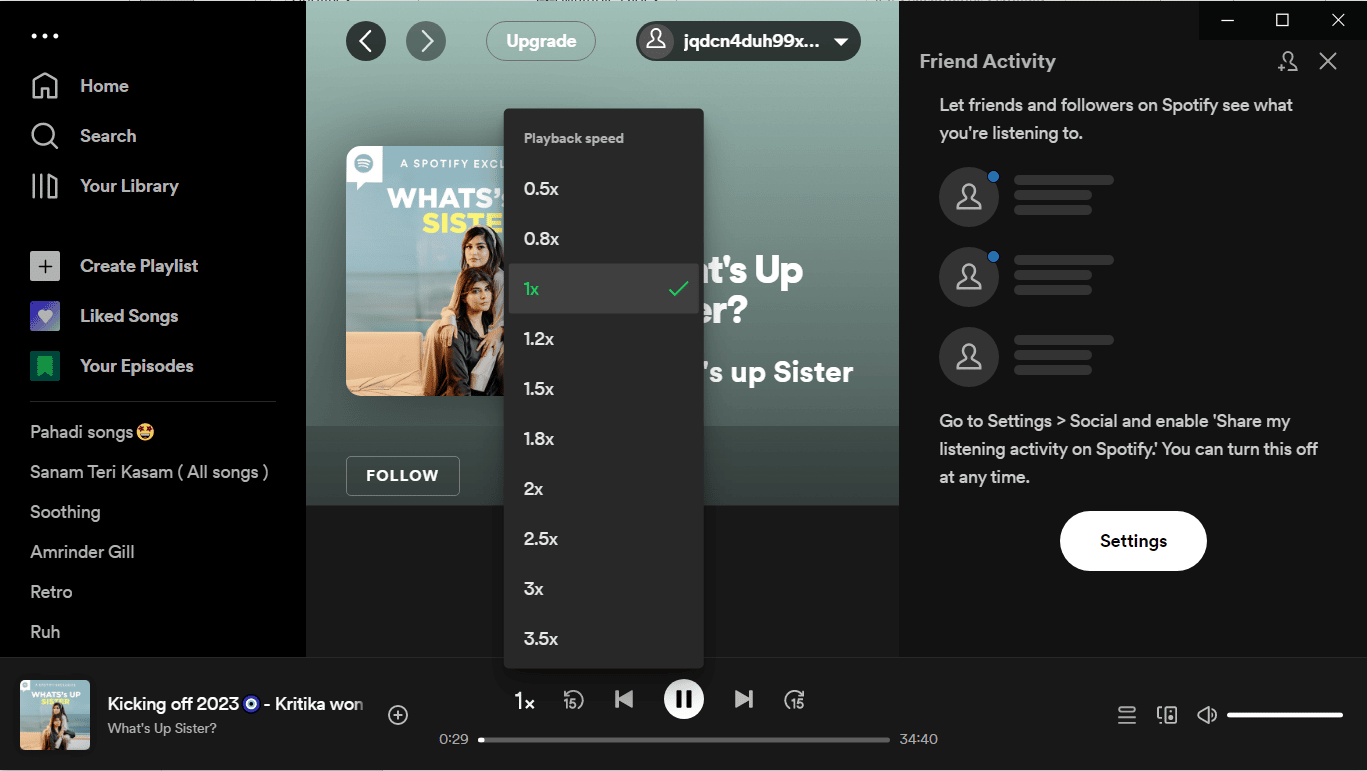Select 3x playback speed
1367x771 pixels.
[x=604, y=589]
